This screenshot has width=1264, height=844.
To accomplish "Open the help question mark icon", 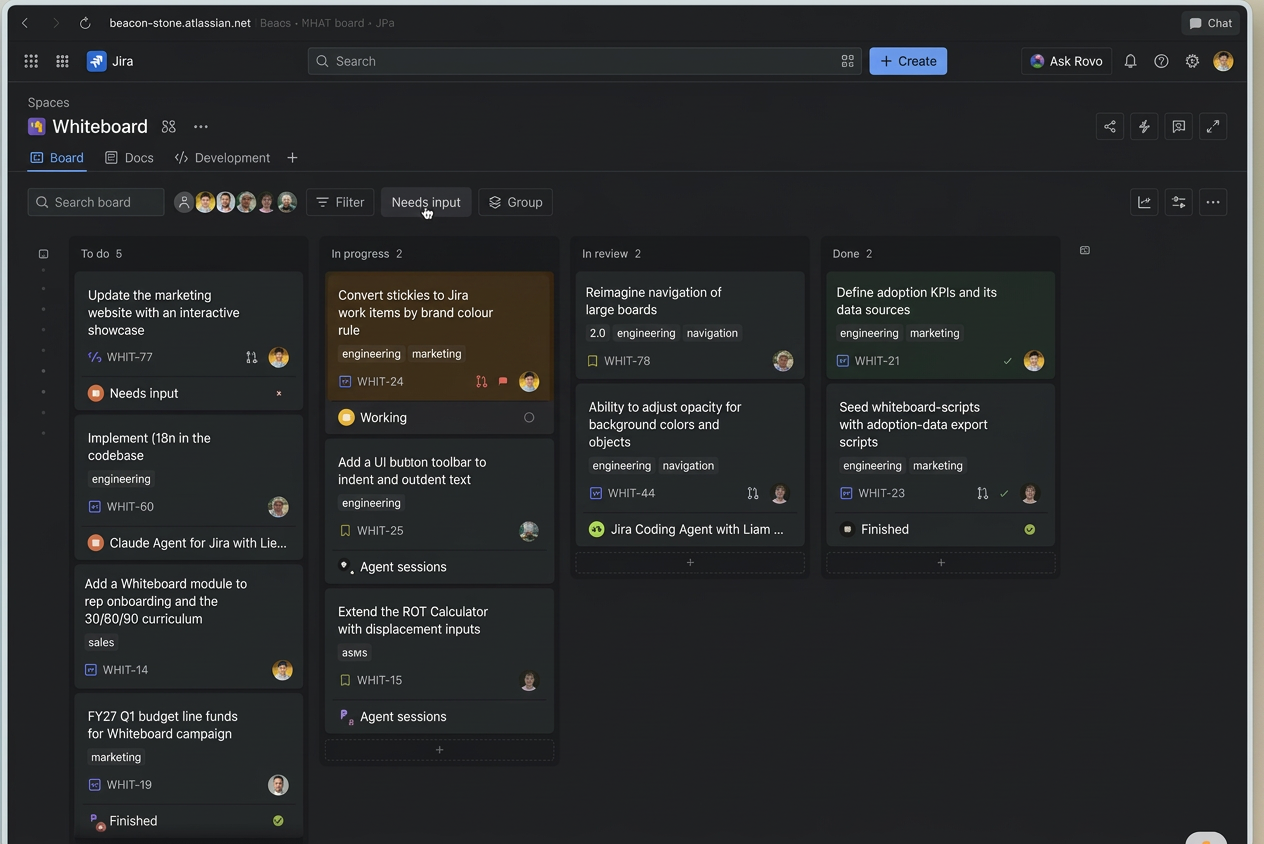I will pos(1161,61).
